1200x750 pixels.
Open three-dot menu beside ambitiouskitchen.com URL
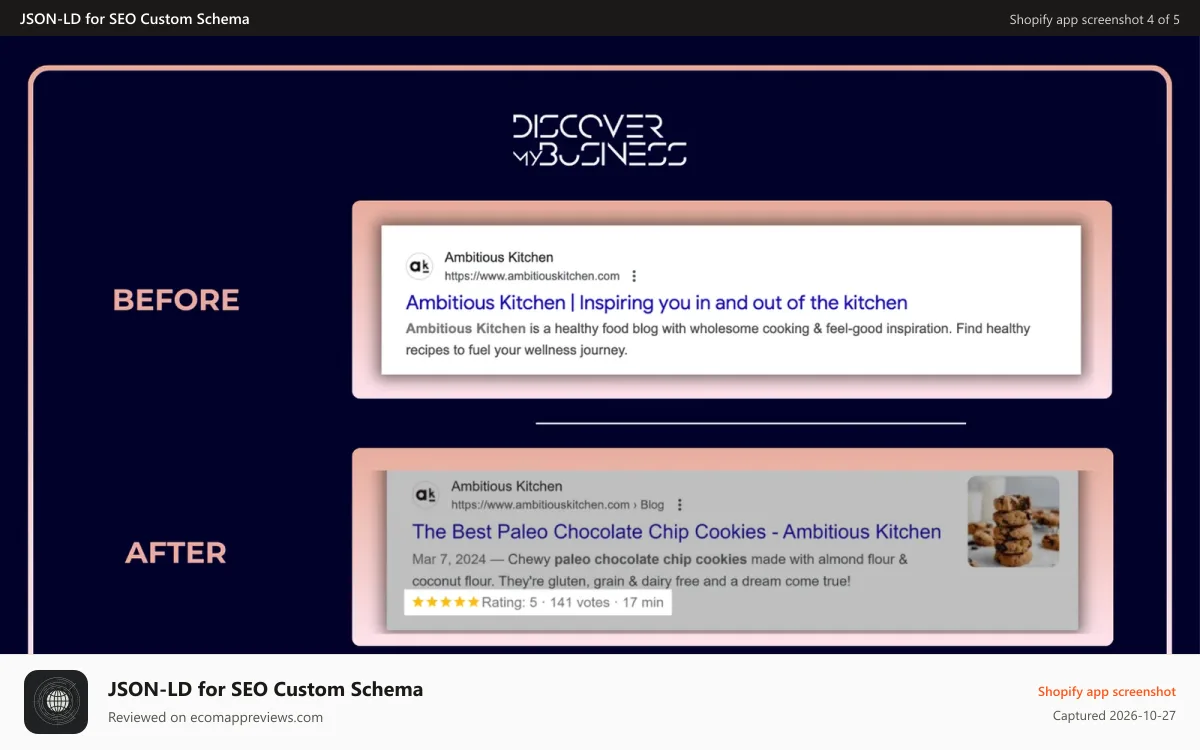[634, 276]
